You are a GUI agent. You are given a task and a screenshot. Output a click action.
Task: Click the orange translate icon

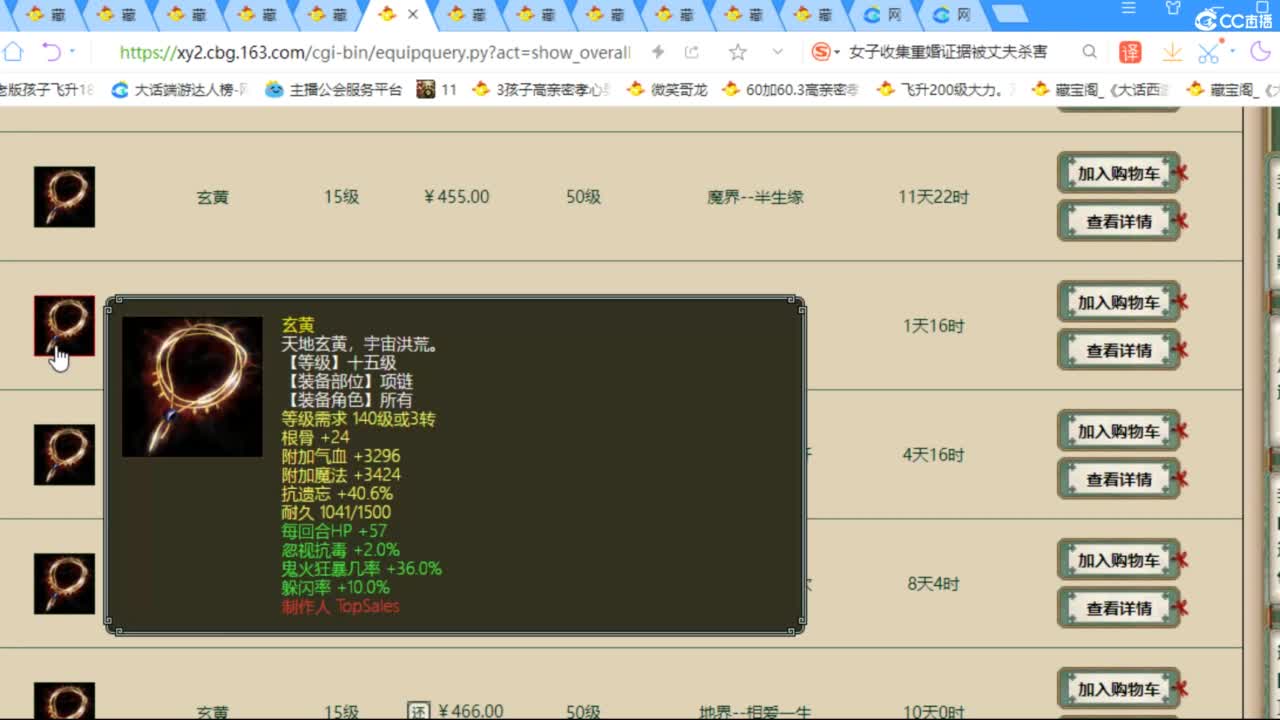click(1130, 52)
